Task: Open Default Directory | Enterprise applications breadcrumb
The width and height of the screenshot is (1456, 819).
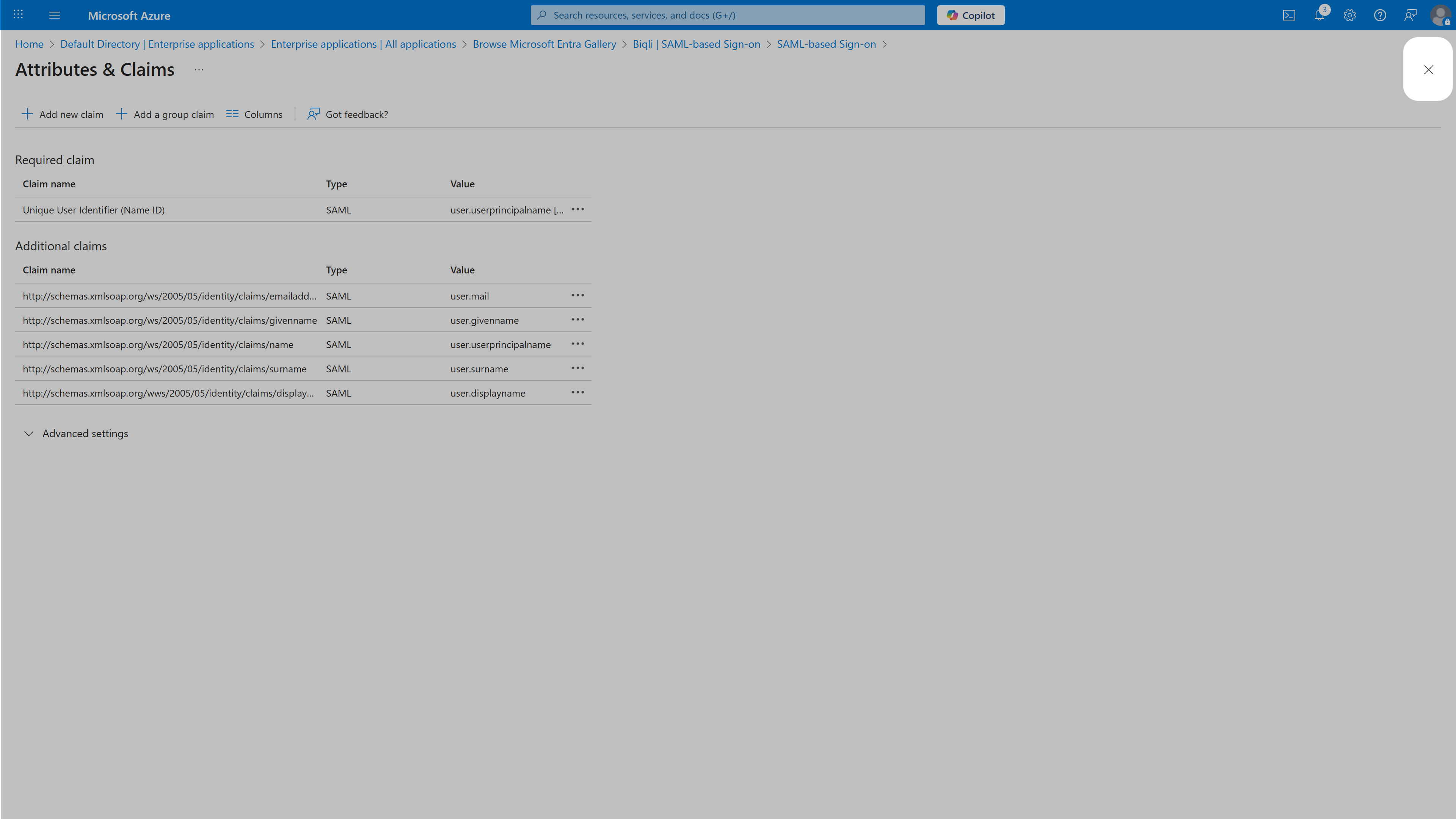Action: click(x=157, y=44)
